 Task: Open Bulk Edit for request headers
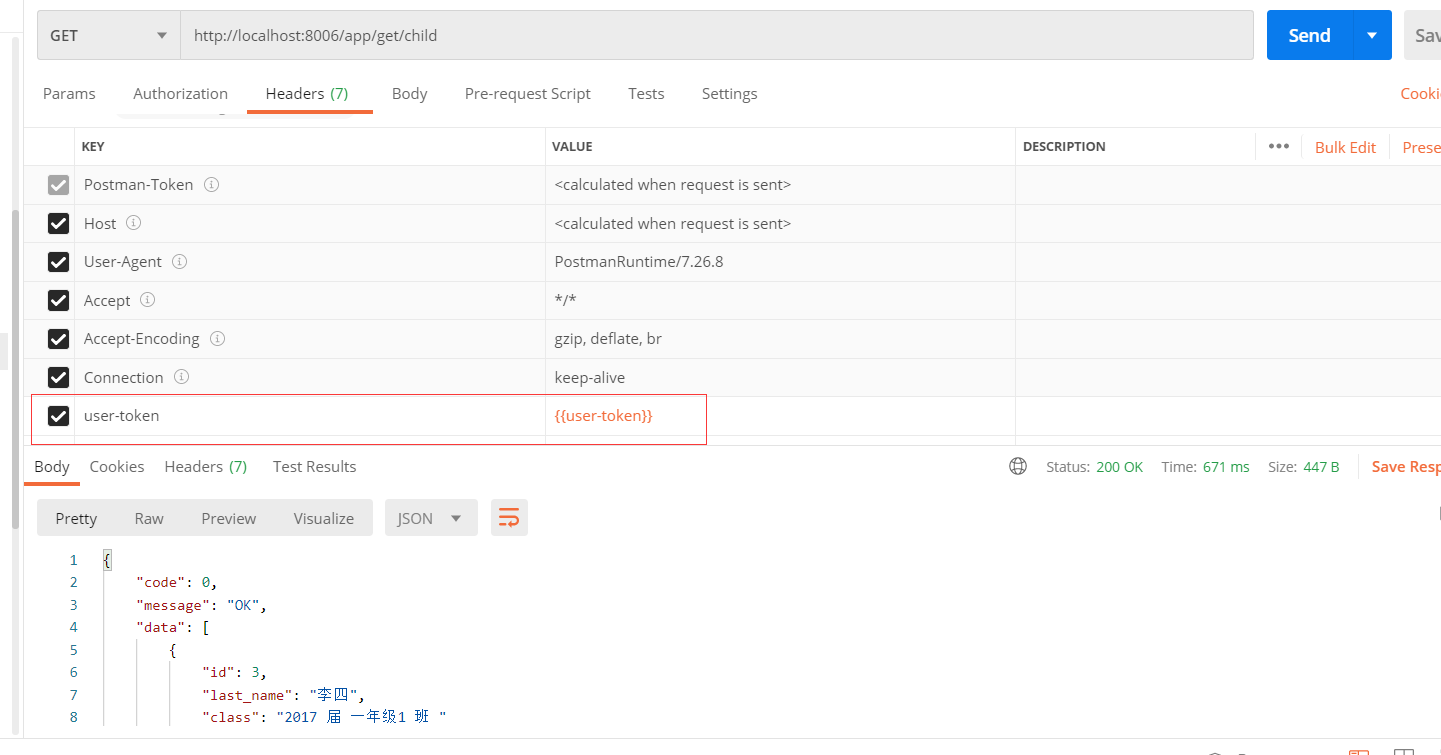(x=1345, y=146)
